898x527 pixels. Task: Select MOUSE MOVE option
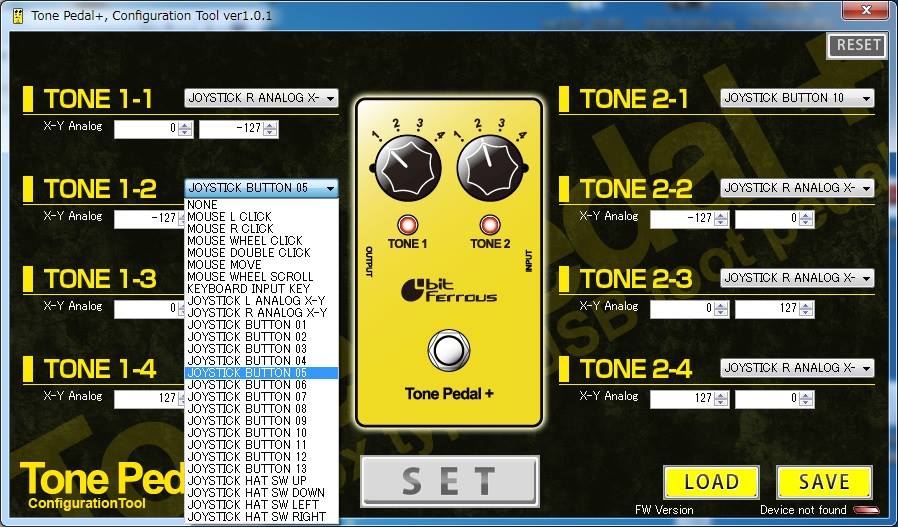(261, 265)
